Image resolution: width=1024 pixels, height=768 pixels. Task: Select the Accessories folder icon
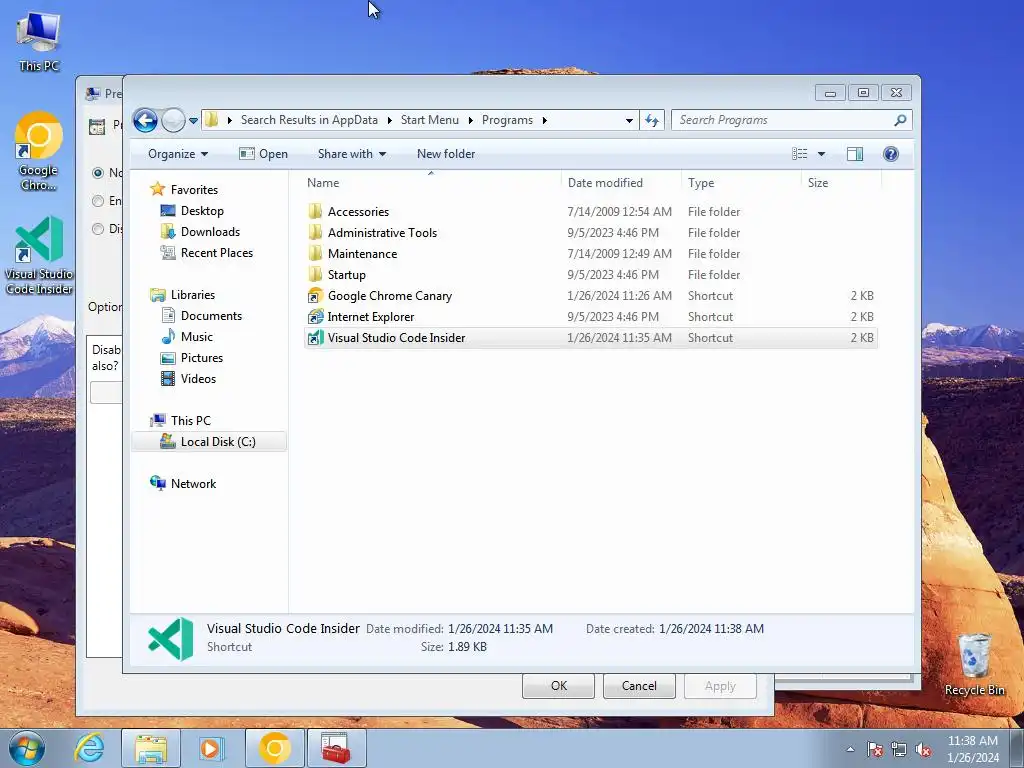tap(315, 212)
